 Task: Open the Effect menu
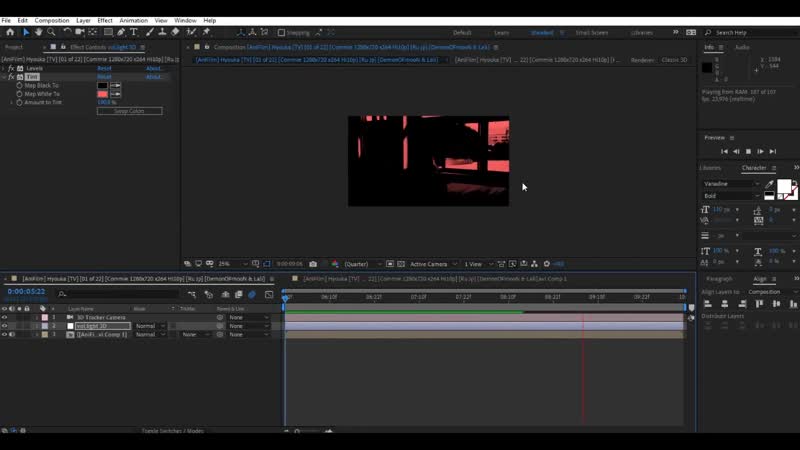105,20
